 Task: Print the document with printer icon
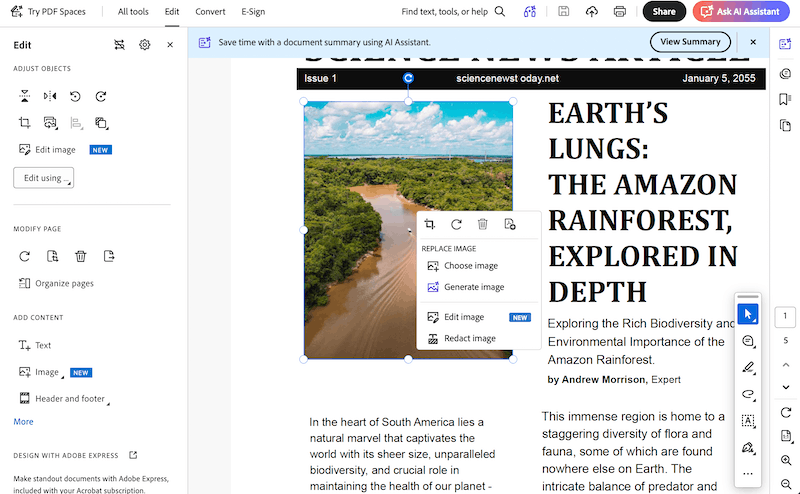coord(620,11)
